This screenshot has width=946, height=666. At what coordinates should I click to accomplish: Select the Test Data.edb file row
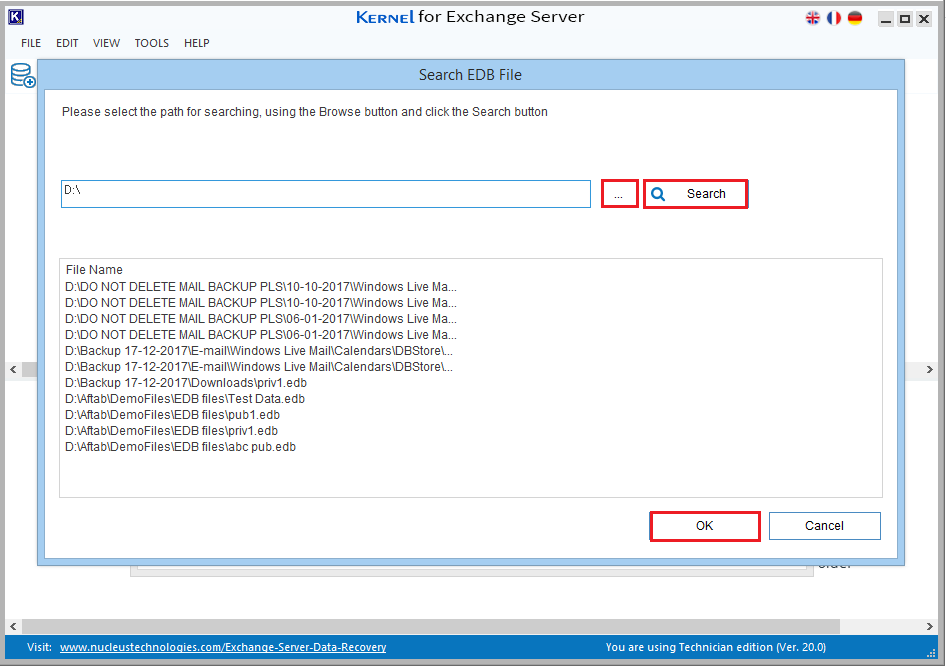[185, 399]
